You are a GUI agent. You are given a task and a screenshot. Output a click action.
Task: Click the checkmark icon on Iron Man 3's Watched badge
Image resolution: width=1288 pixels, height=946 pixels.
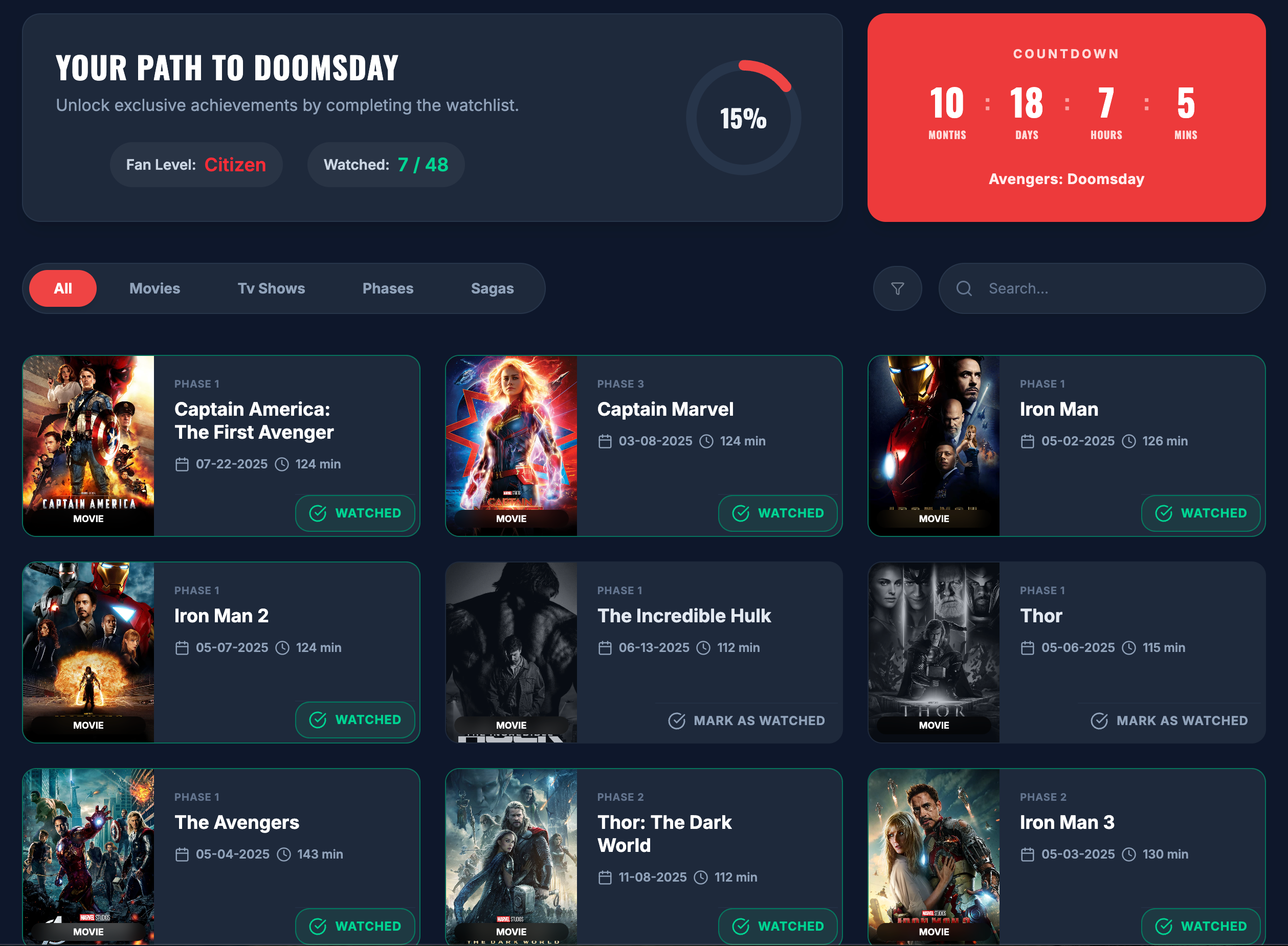pos(1165,926)
